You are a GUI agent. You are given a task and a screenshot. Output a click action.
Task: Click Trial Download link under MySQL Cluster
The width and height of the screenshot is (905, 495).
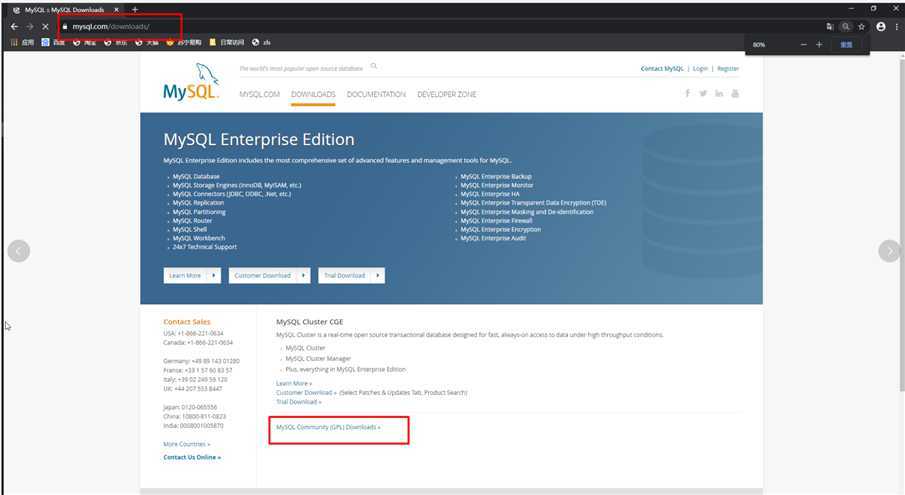click(298, 402)
